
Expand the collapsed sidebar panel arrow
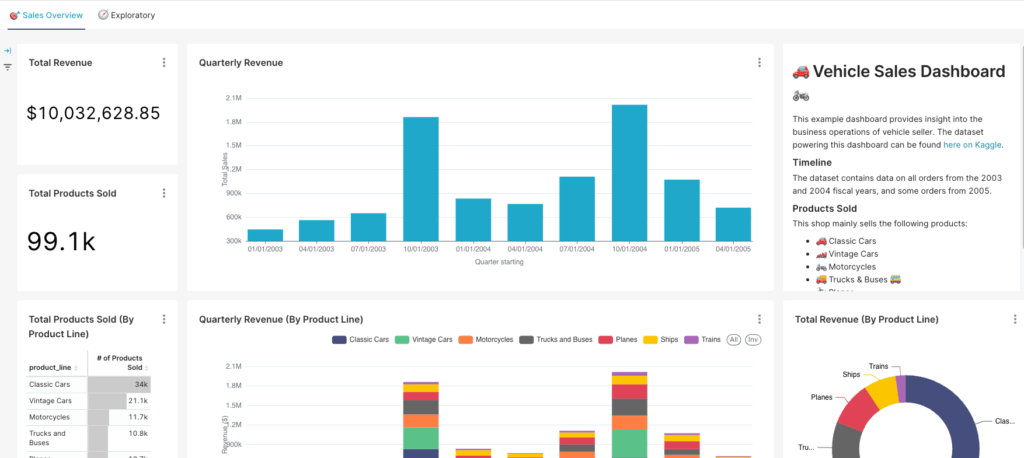pos(7,50)
